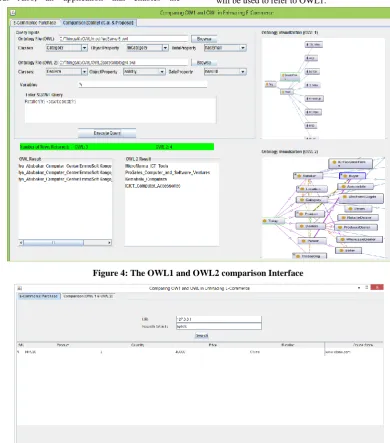Click Person node in OWL 2 graph
This screenshot has width=390, height=443.
[x=312, y=241]
